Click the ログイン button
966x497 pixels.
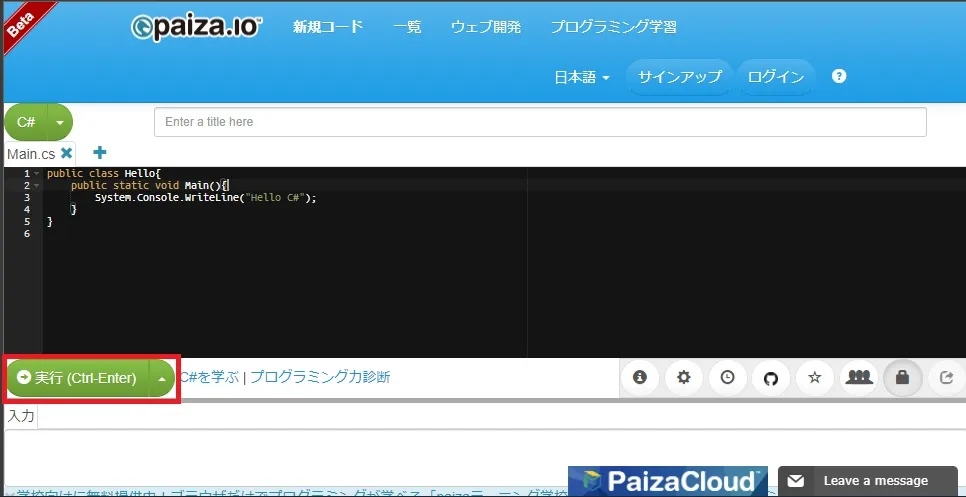point(776,77)
